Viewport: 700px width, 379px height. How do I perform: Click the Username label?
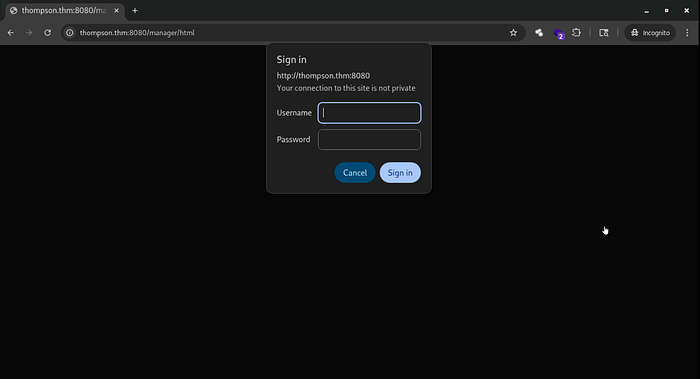point(294,112)
